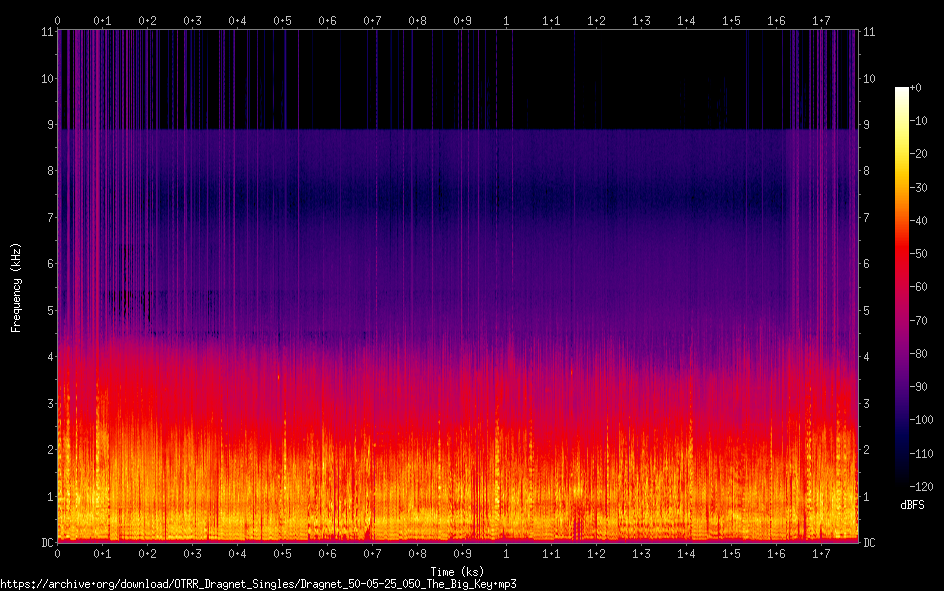
Task: Click the '0.5' tick on the top time axis
Action: [282, 19]
